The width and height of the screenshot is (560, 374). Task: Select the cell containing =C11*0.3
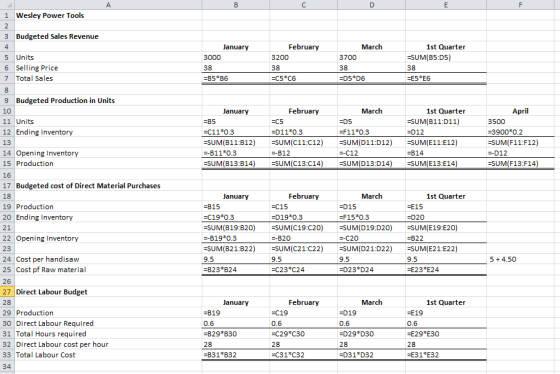tap(235, 132)
